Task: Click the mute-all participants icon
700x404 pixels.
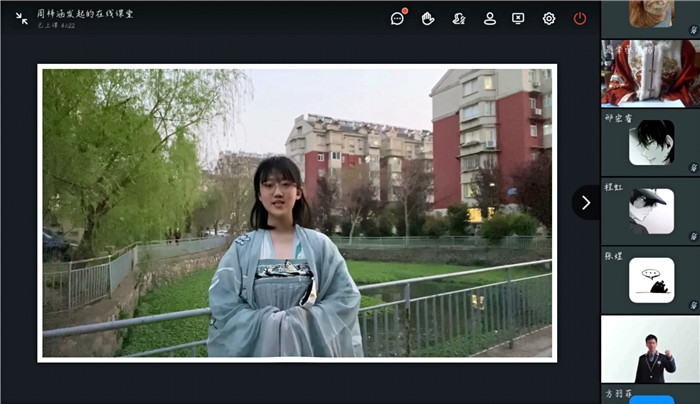Action: [459, 18]
